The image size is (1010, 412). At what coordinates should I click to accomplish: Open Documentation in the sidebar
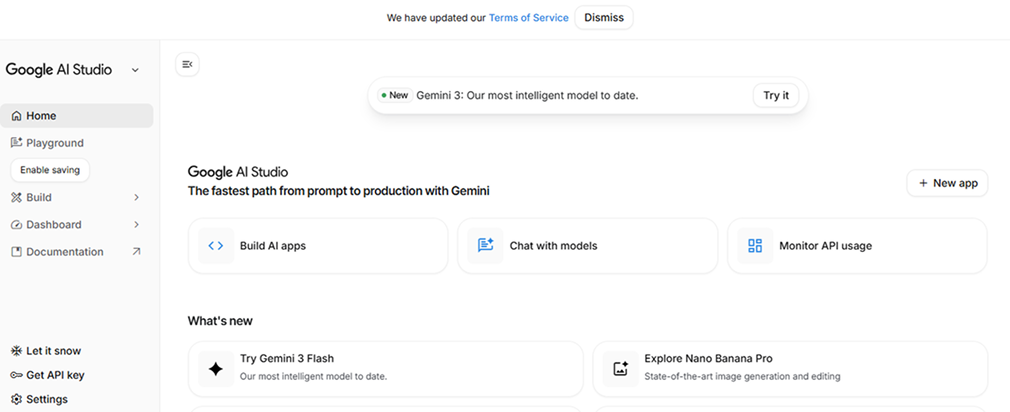pyautogui.click(x=77, y=252)
